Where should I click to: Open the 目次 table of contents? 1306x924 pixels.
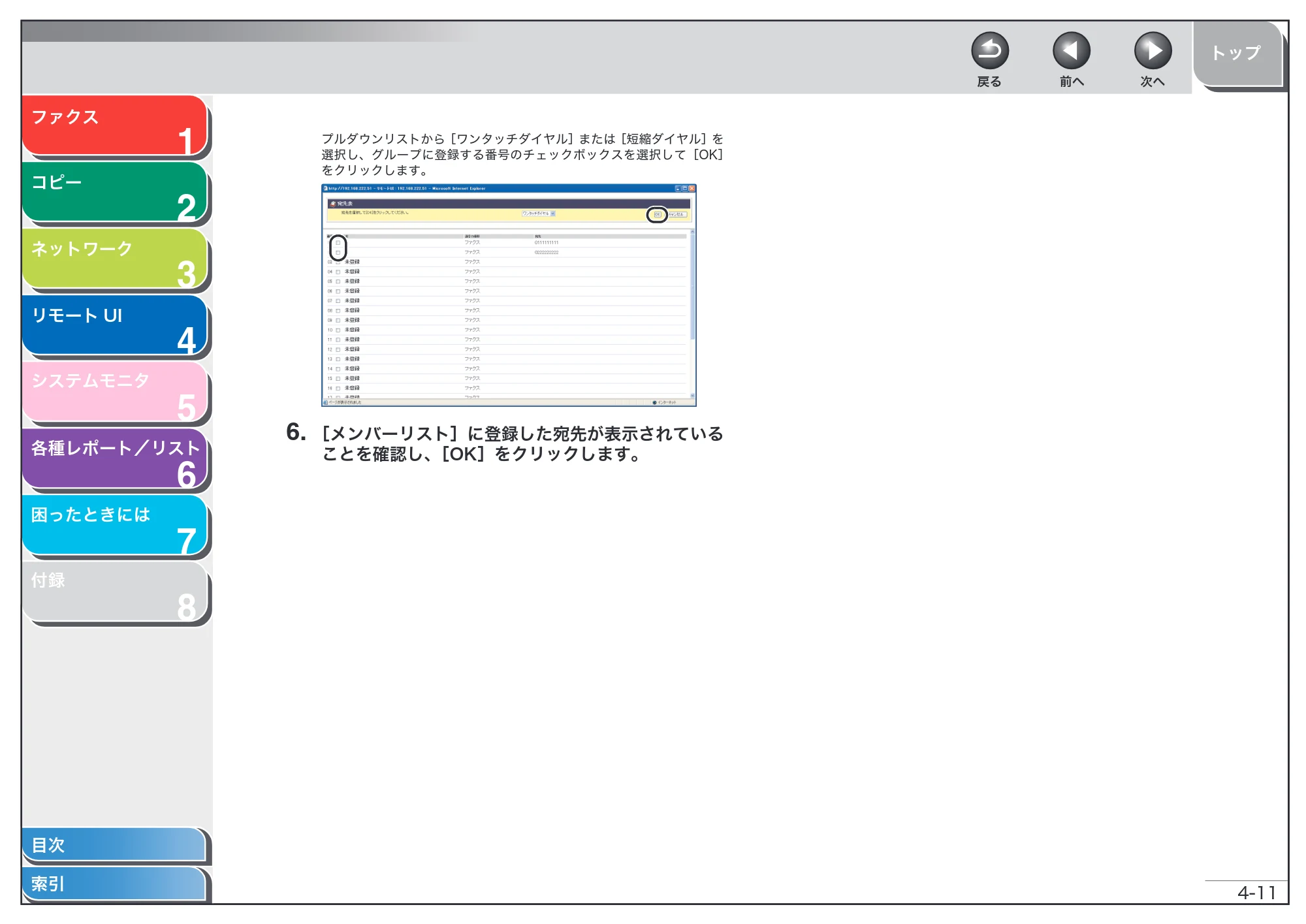(x=115, y=845)
